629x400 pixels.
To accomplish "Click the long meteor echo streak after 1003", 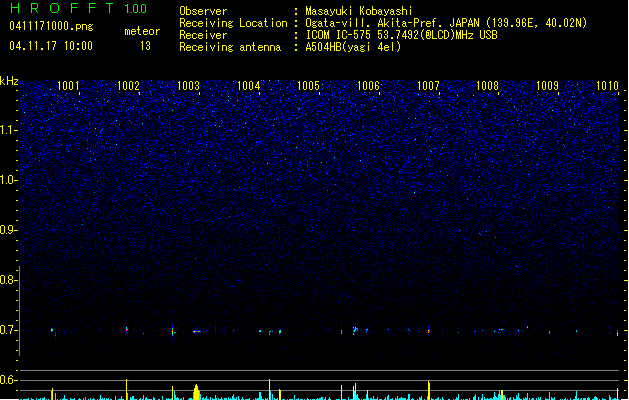I will coord(199,331).
